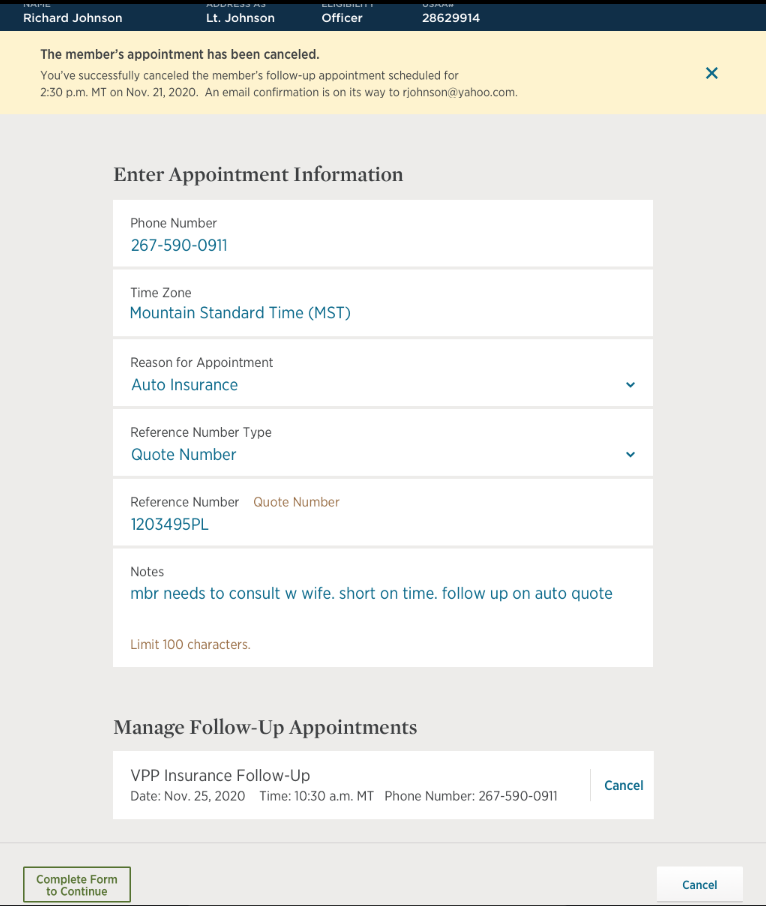Click the appointment has been canceled heading
This screenshot has height=906, width=766.
coord(180,54)
